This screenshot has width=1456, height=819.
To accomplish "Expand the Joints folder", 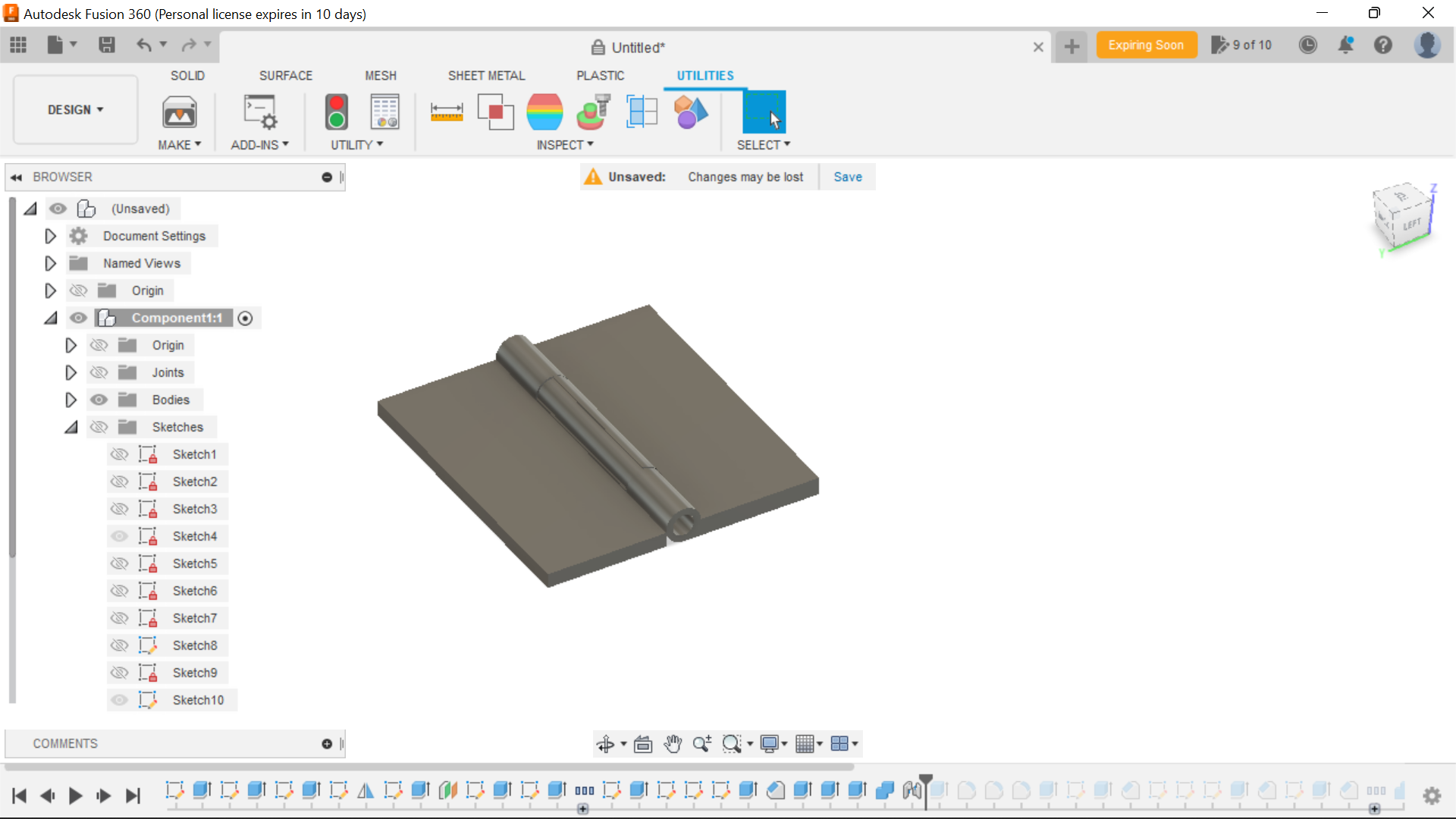I will tap(71, 372).
